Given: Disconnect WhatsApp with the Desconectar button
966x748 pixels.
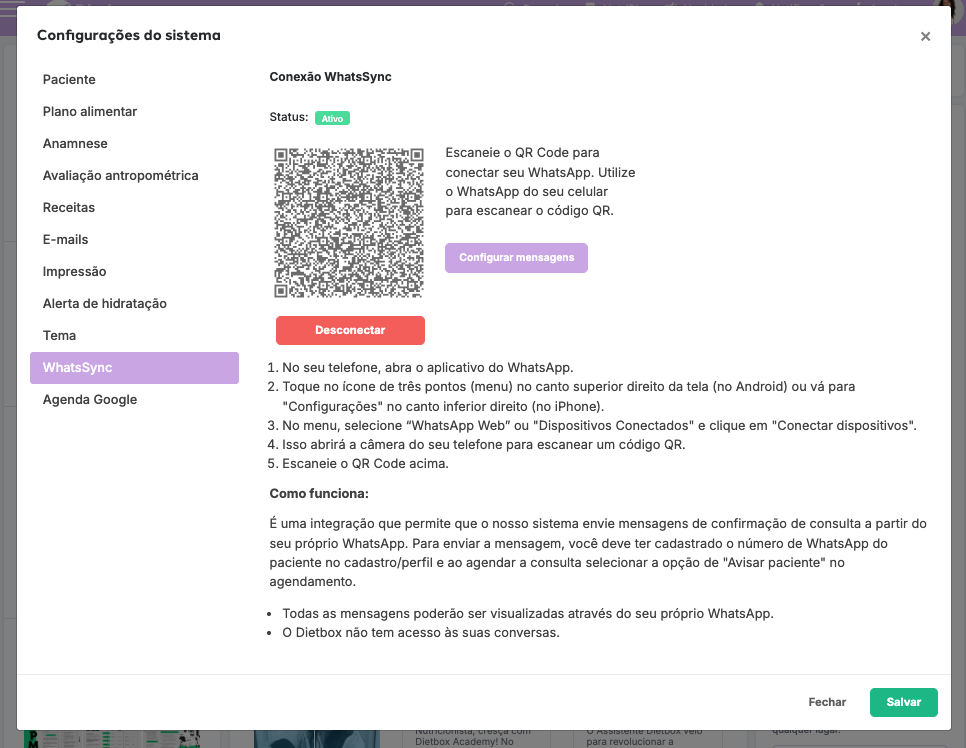Looking at the screenshot, I should [x=350, y=330].
